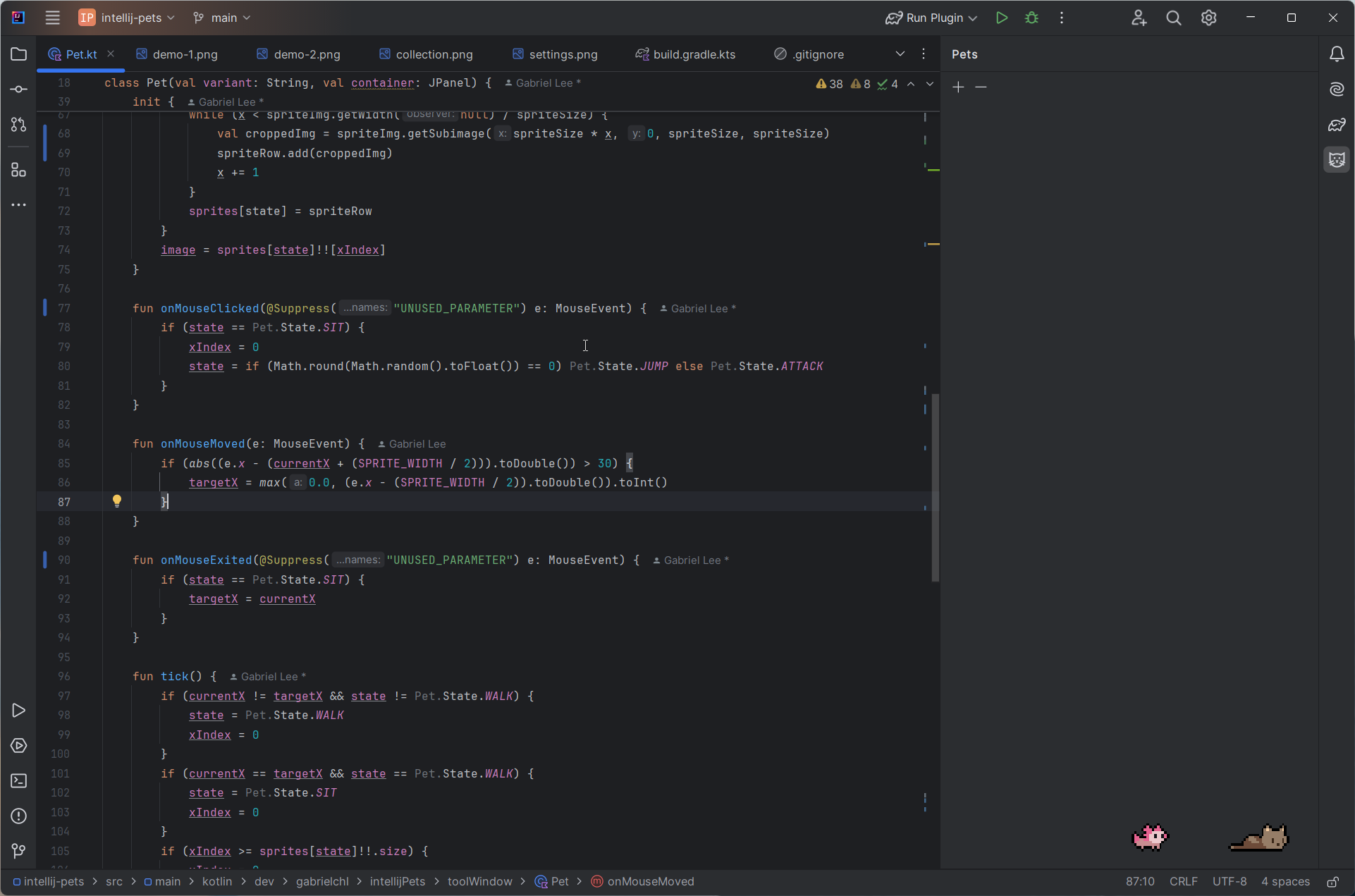The width and height of the screenshot is (1355, 896).
Task: Open the AI Assistant spiral icon
Action: [1337, 90]
